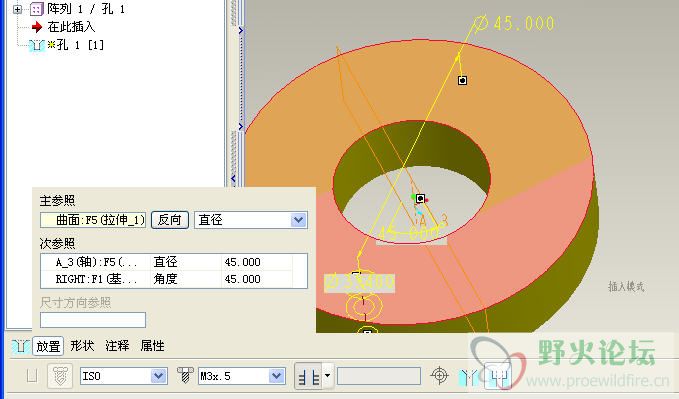Image resolution: width=679 pixels, height=399 pixels.
Task: Click the 曲面:F5(拉伸_1) primary reference field
Action: point(93,220)
